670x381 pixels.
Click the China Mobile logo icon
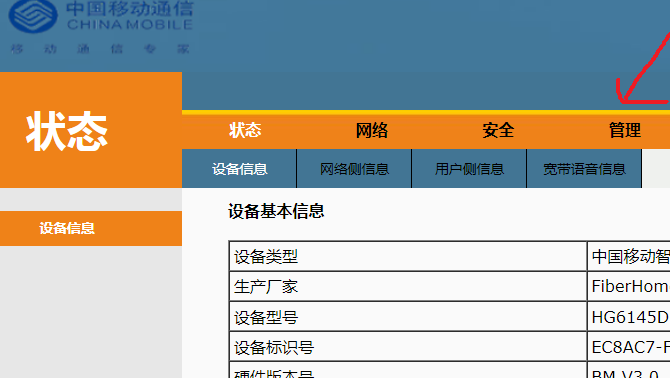click(33, 15)
